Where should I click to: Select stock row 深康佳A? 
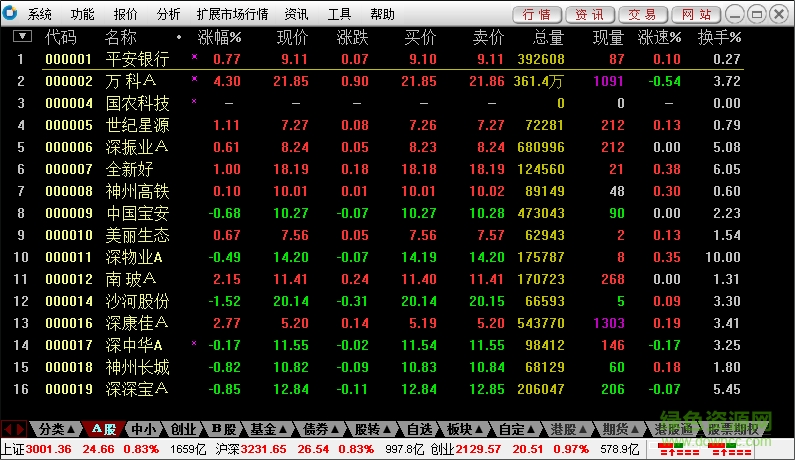[378, 323]
